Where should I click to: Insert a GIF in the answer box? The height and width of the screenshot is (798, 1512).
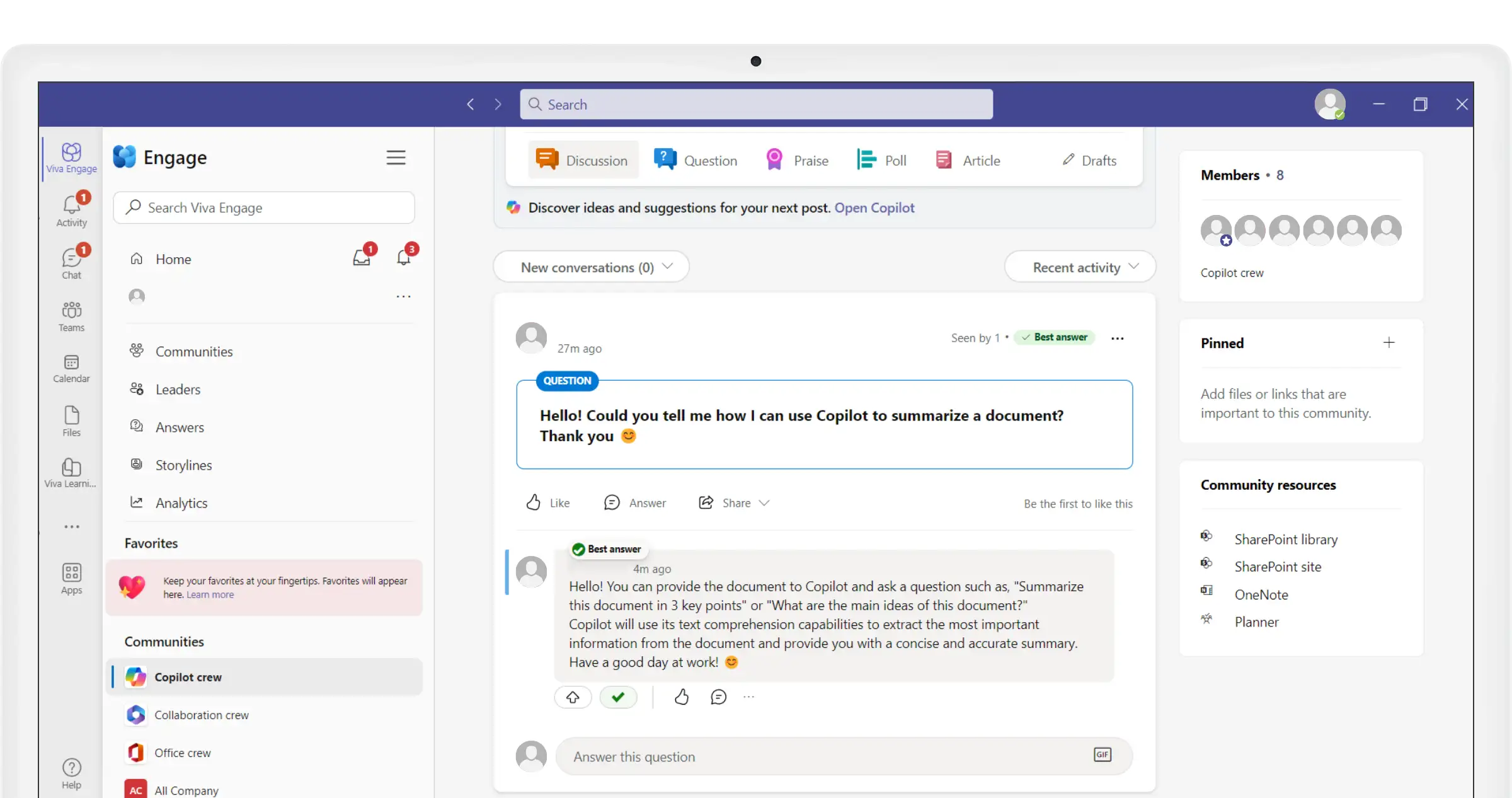1102,755
